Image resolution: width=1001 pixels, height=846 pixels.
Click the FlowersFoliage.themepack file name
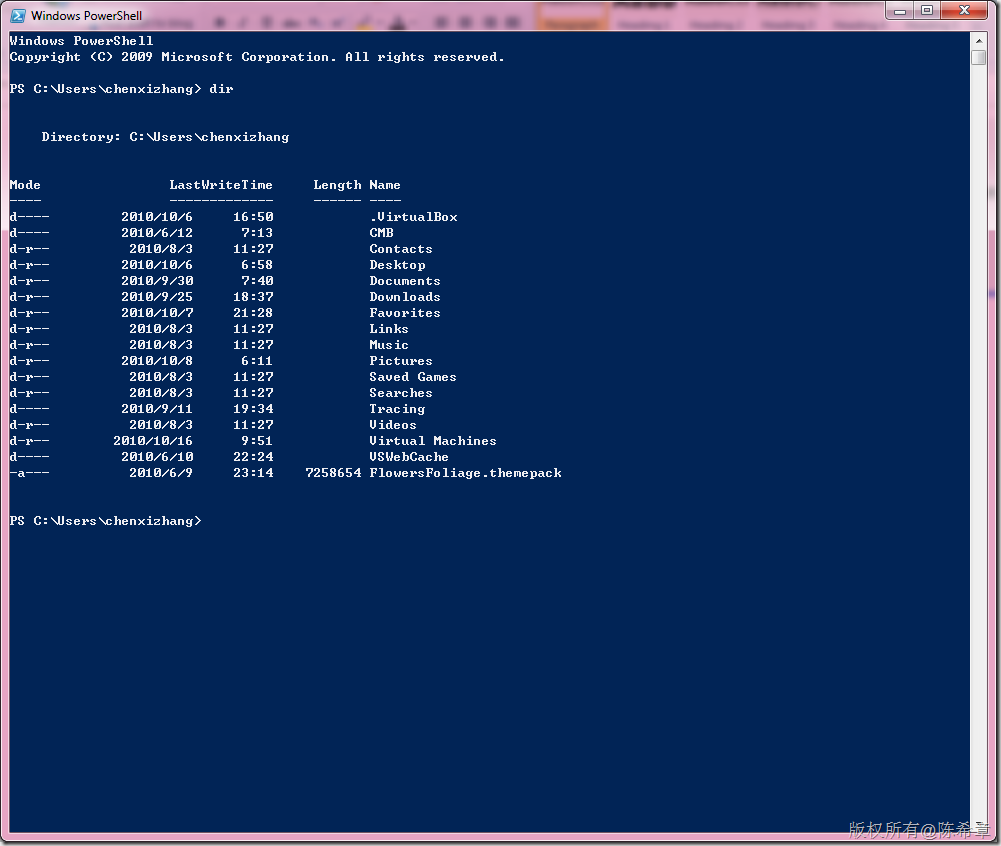pyautogui.click(x=465, y=473)
